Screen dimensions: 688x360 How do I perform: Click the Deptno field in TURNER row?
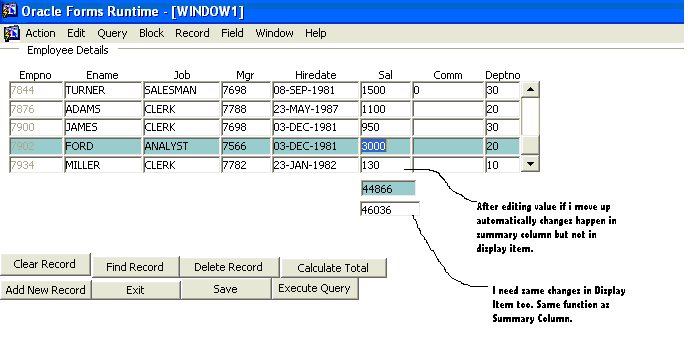(502, 90)
